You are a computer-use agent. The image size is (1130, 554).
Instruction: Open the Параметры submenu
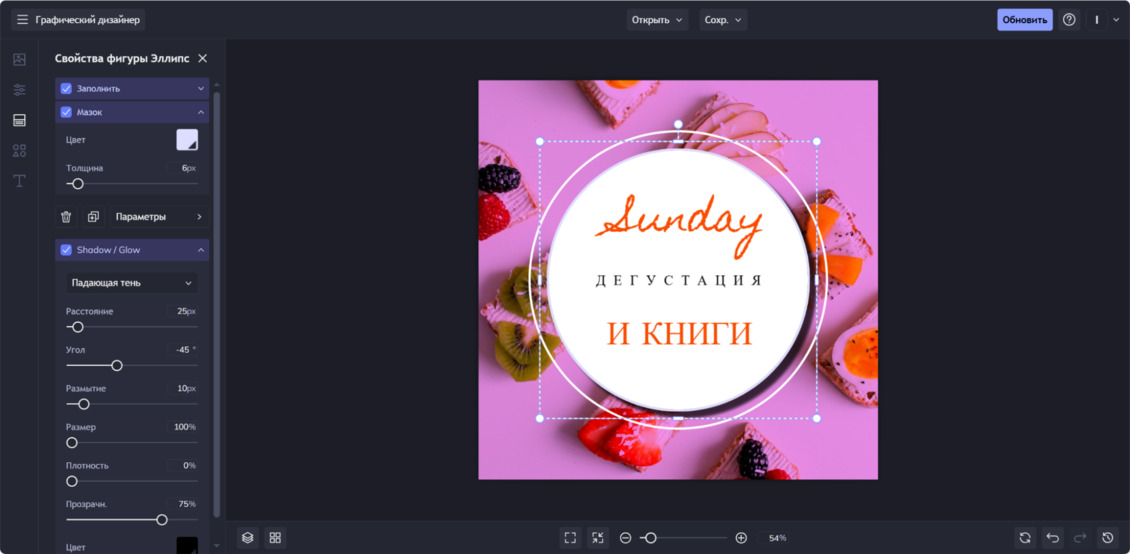point(159,217)
